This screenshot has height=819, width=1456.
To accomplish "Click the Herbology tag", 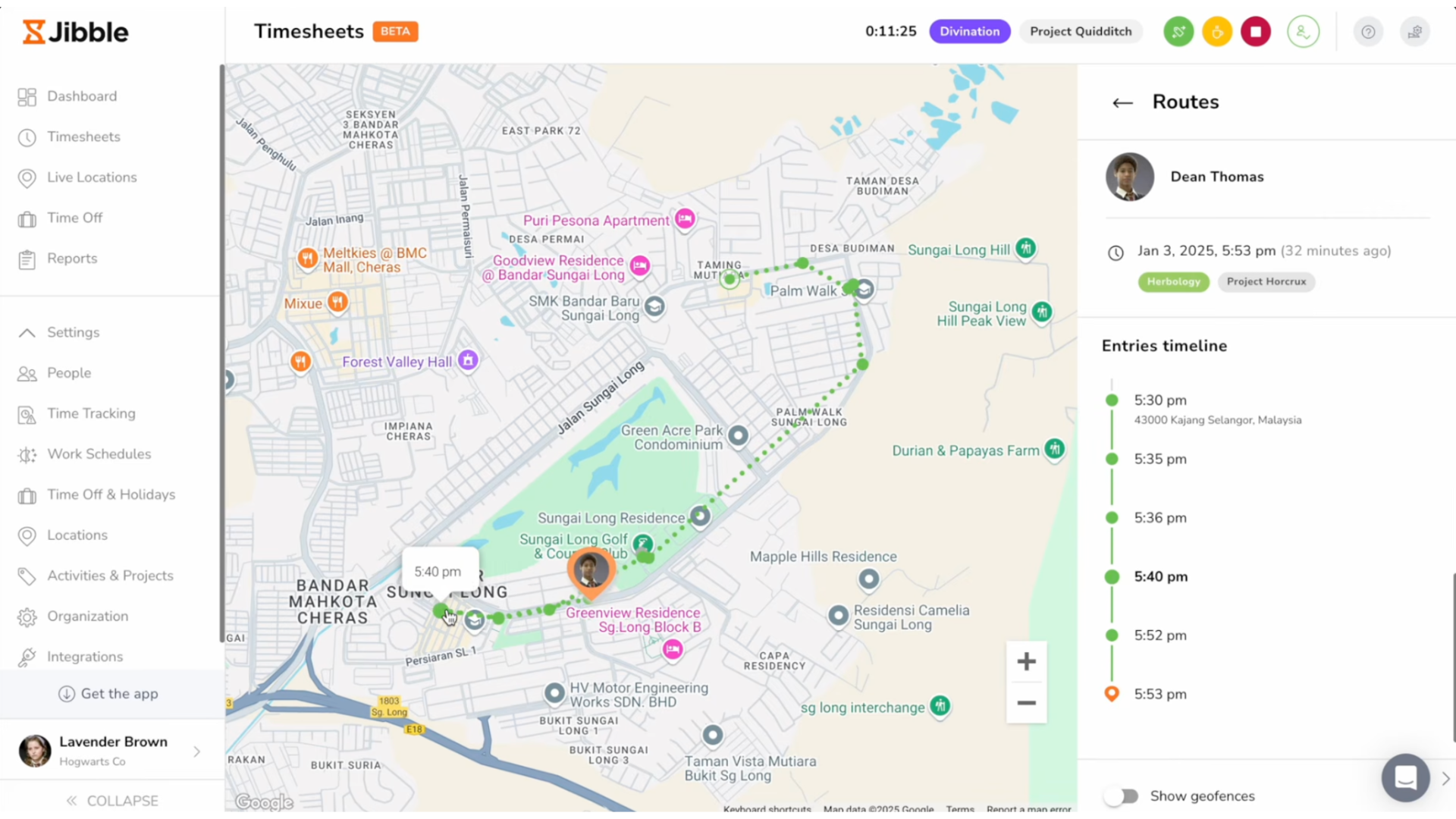I will point(1173,281).
